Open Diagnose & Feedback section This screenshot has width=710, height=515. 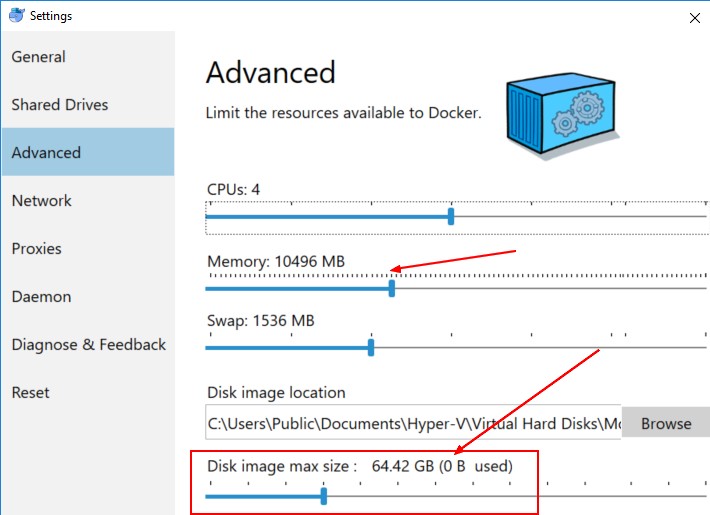click(x=89, y=345)
